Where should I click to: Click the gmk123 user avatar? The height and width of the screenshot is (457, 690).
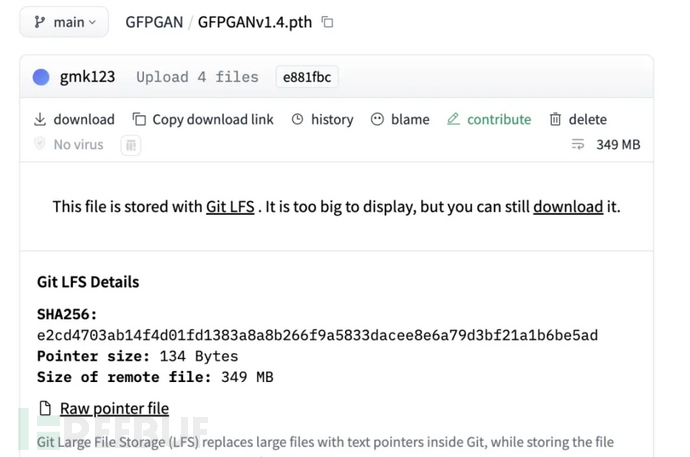[41, 77]
